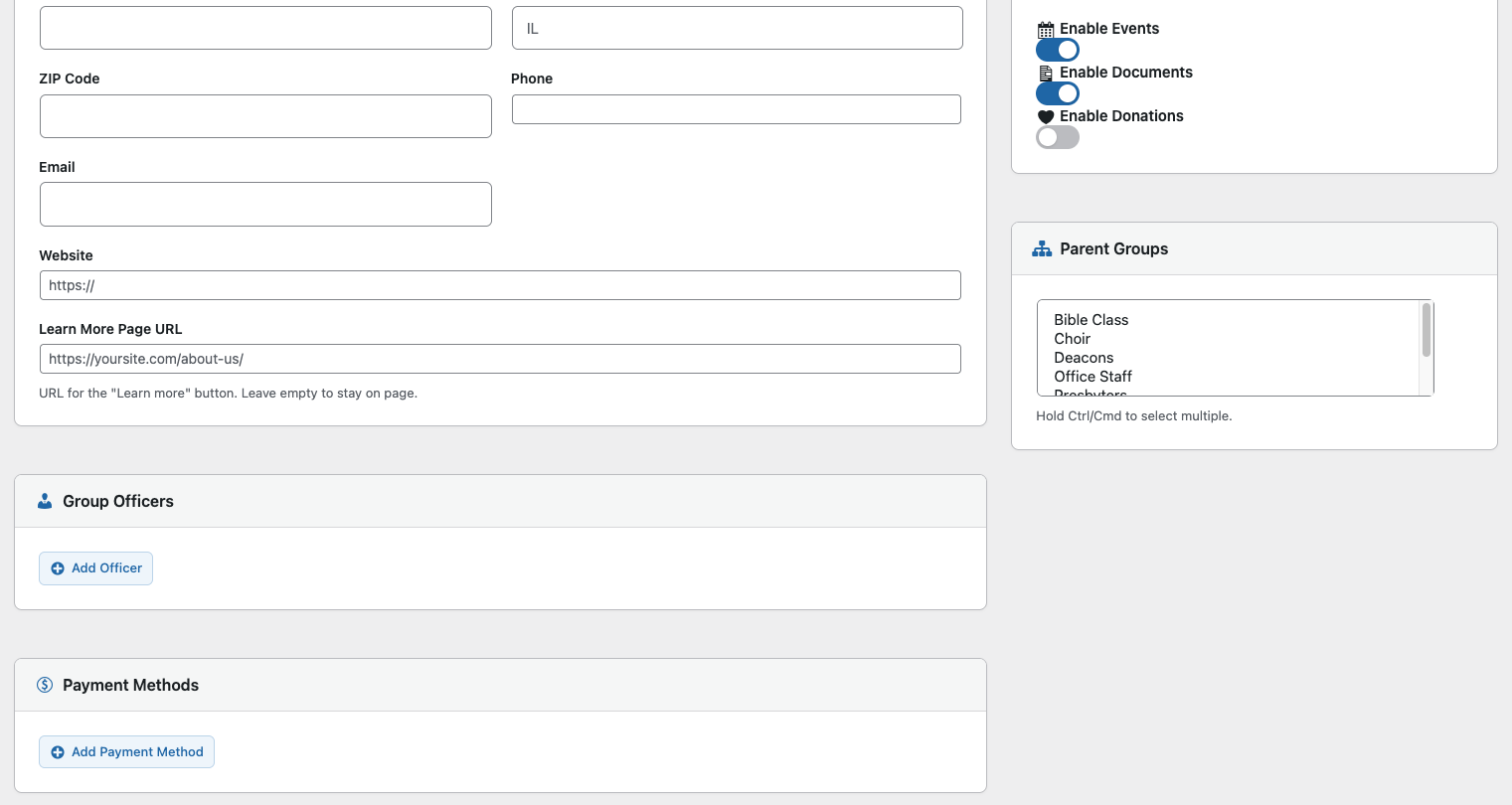Focus the Email text field
This screenshot has width=1512, height=805.
point(265,204)
